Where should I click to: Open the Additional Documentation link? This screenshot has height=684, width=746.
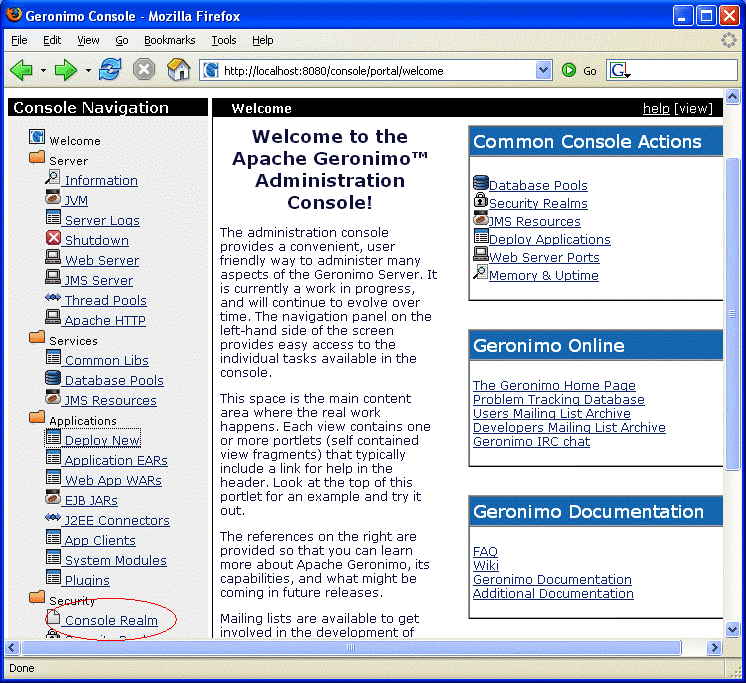tap(553, 594)
